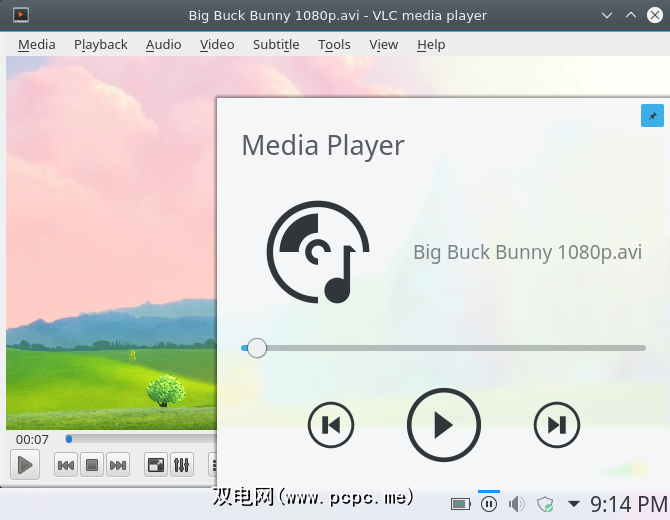670x520 pixels.
Task: Click the 9:14 PM clock
Action: coord(628,504)
